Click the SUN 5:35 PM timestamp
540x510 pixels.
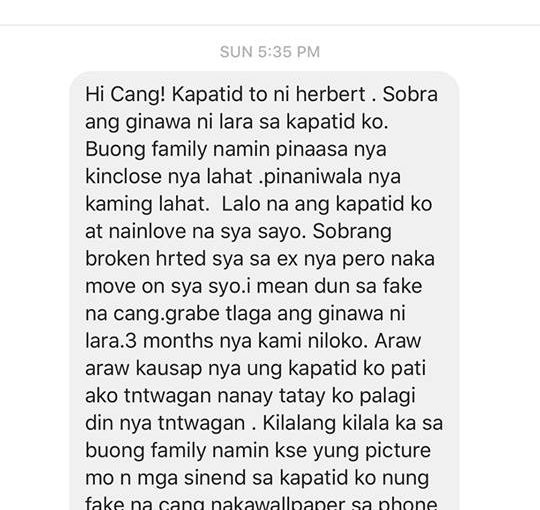click(270, 52)
